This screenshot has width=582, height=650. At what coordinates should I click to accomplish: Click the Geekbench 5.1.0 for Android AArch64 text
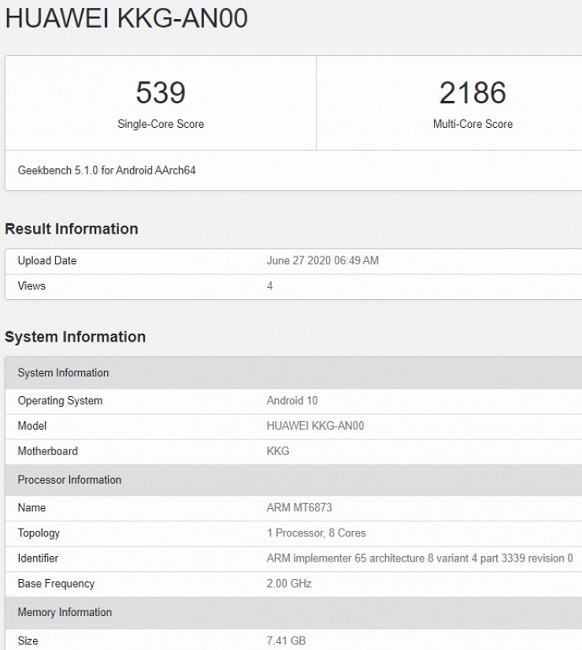107,170
